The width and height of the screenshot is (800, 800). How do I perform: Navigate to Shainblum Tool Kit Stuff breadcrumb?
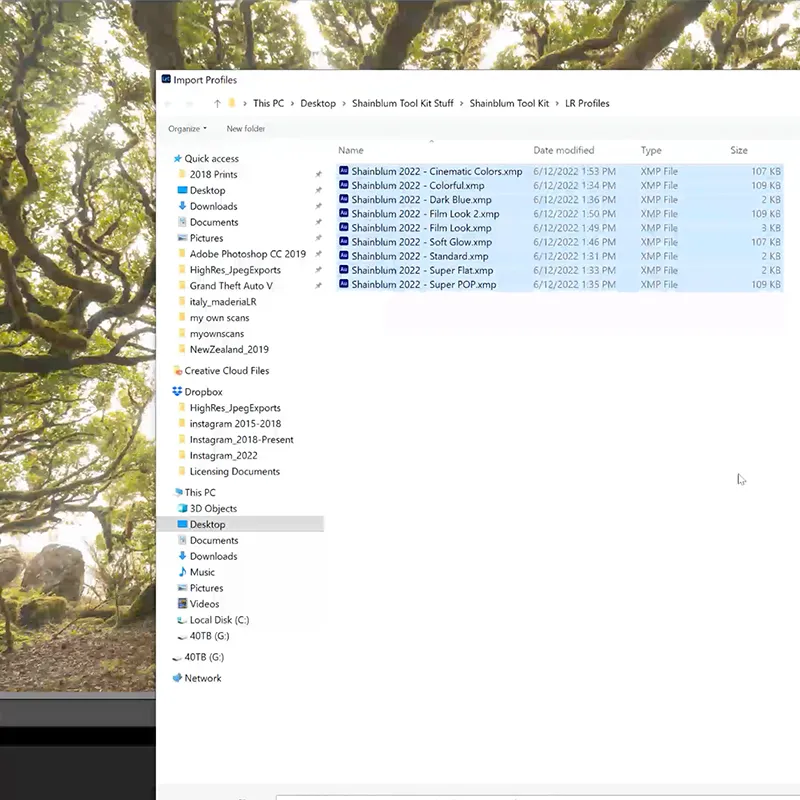(x=403, y=103)
